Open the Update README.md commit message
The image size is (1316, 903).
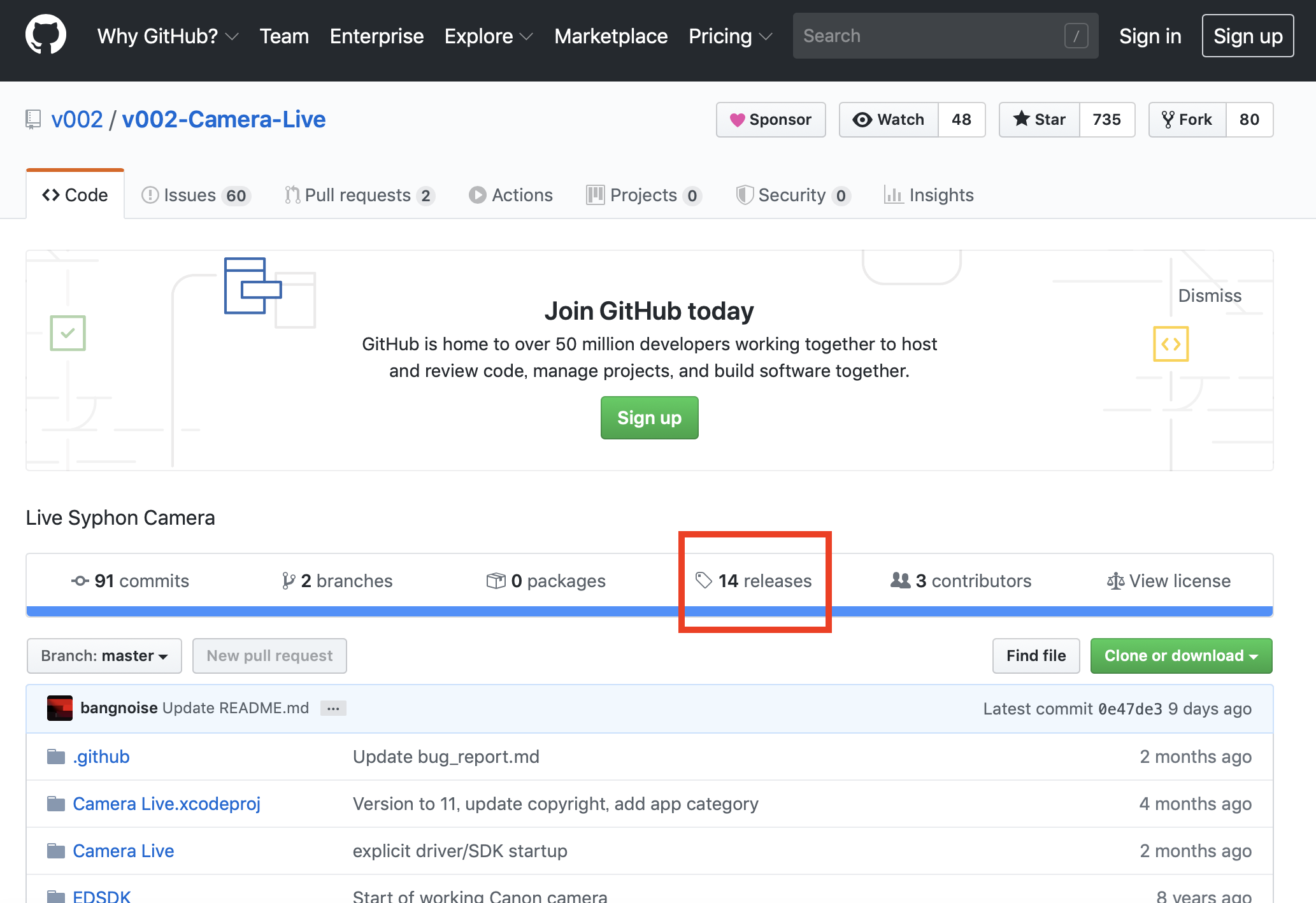click(236, 708)
